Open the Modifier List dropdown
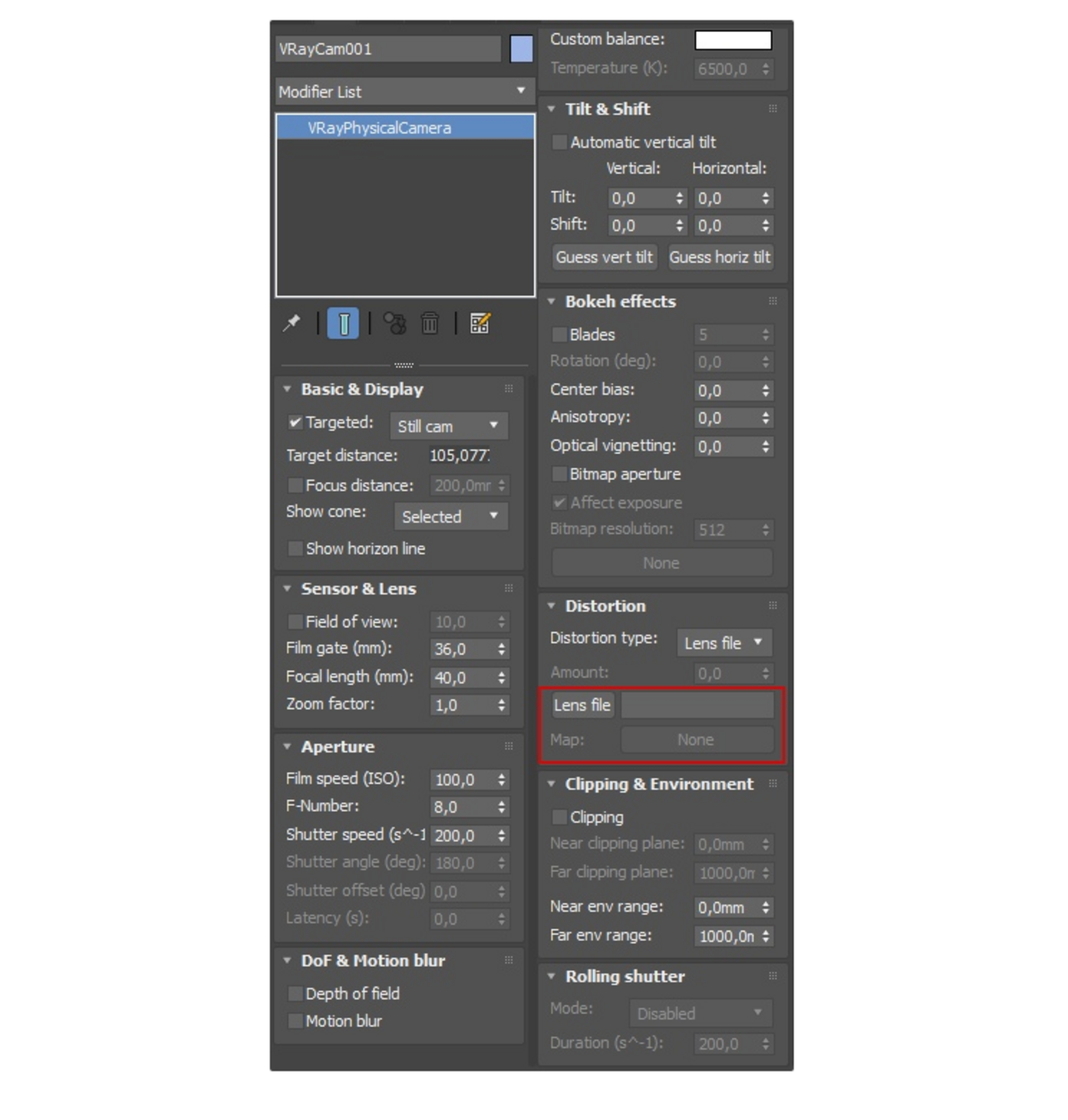The height and width of the screenshot is (1120, 1068). coord(404,92)
